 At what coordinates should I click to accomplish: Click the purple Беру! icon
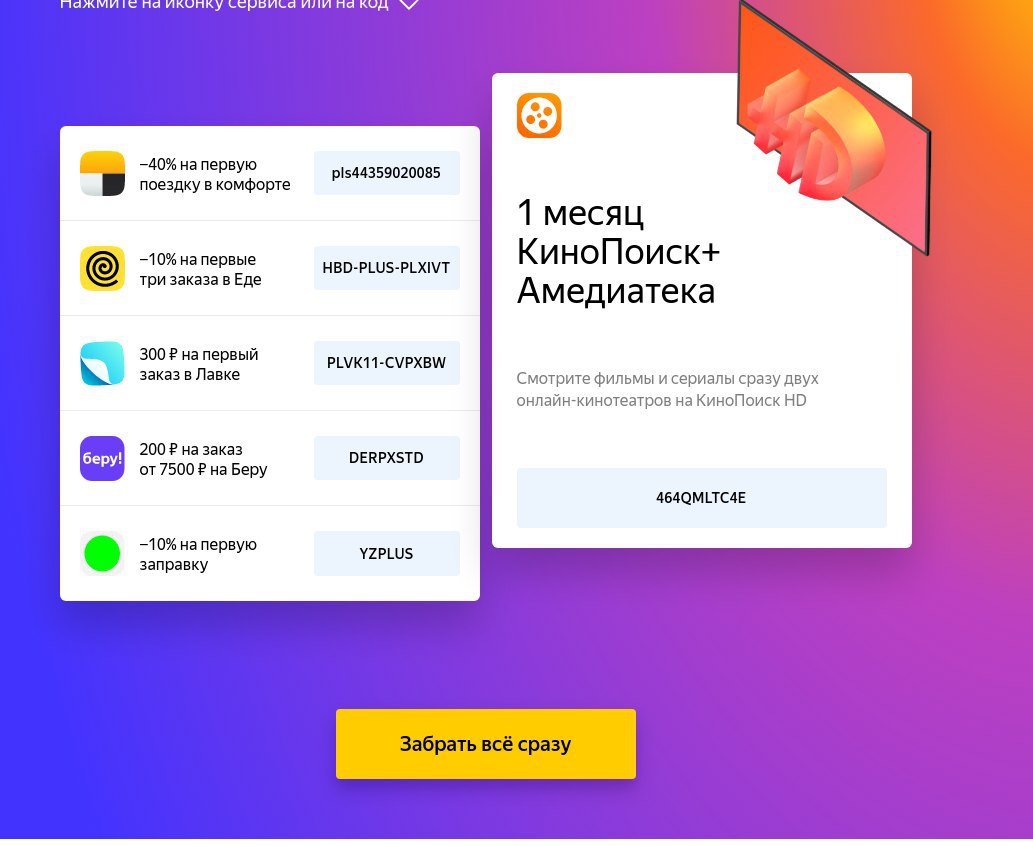[x=102, y=458]
